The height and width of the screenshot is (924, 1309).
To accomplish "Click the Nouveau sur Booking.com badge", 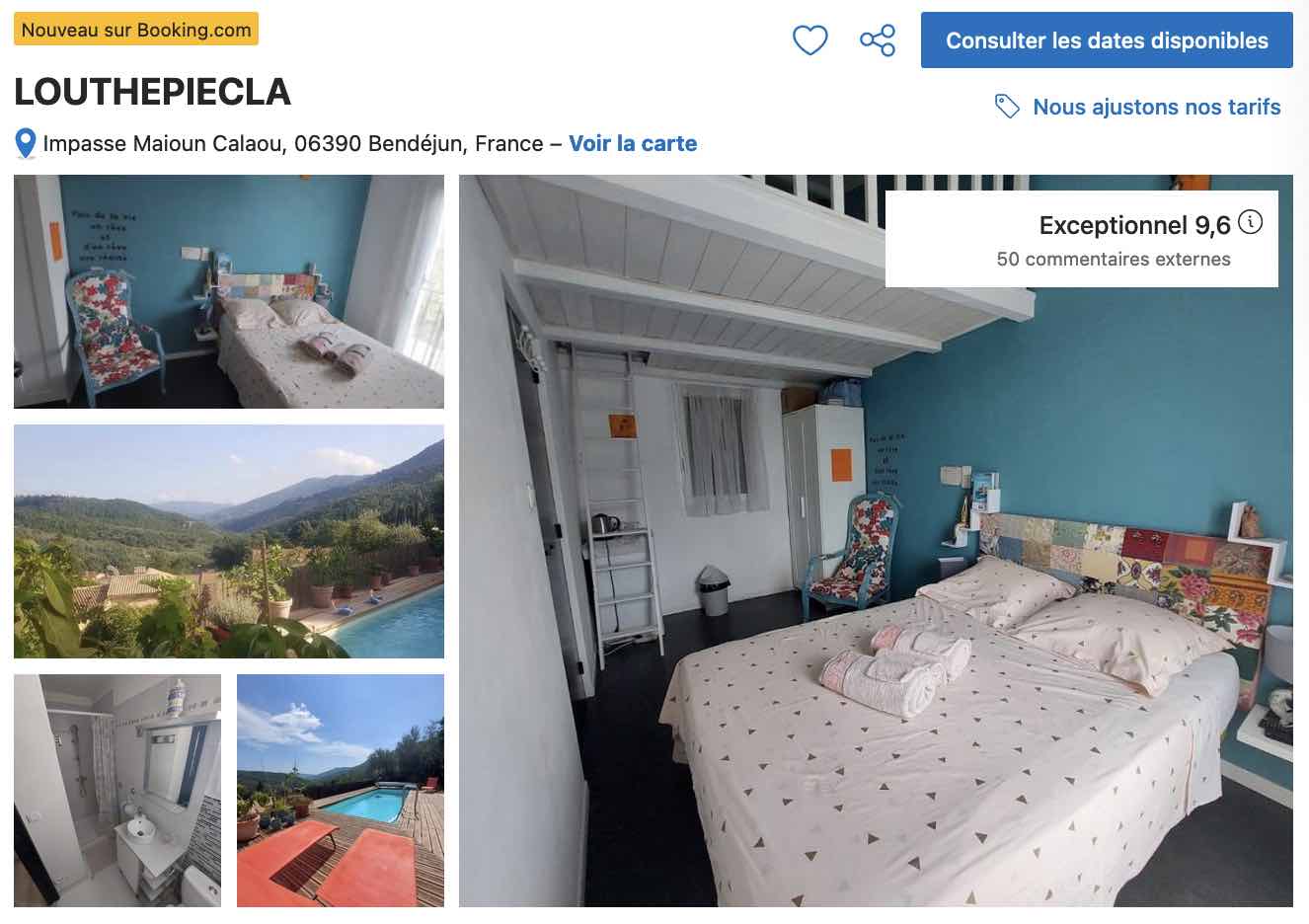I will (136, 30).
